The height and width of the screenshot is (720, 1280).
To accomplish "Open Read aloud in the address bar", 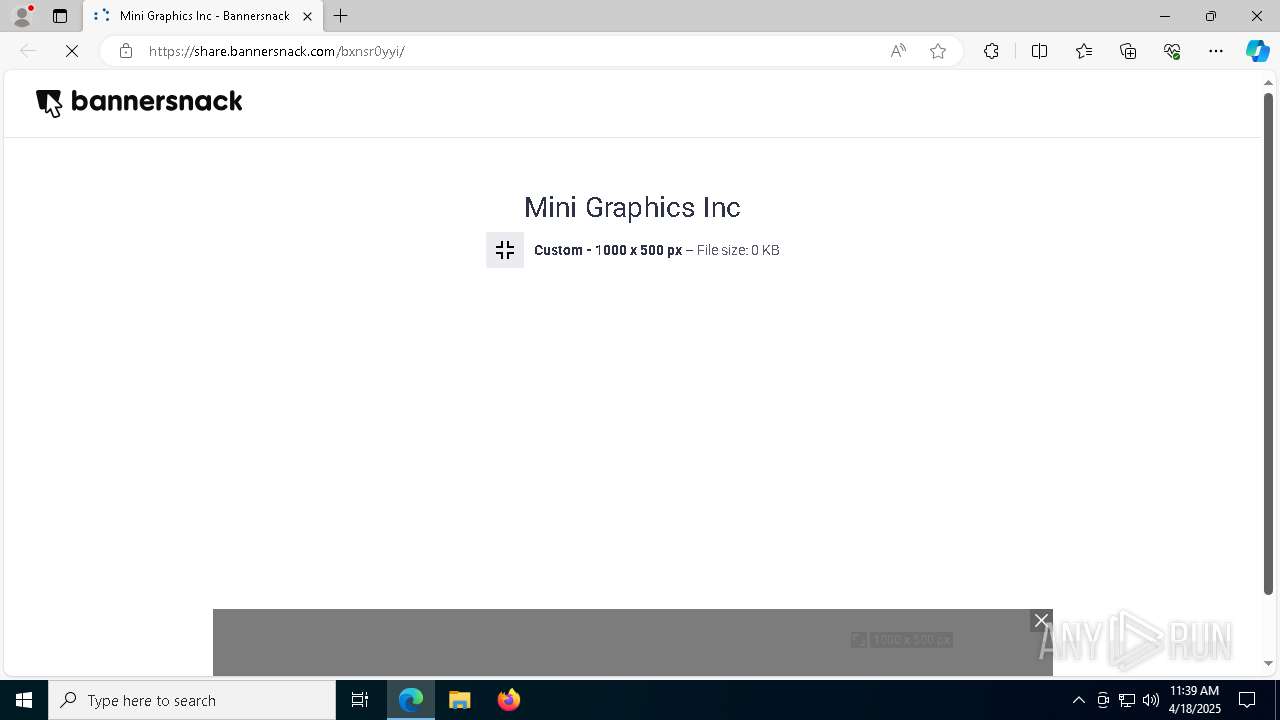I will pos(898,51).
